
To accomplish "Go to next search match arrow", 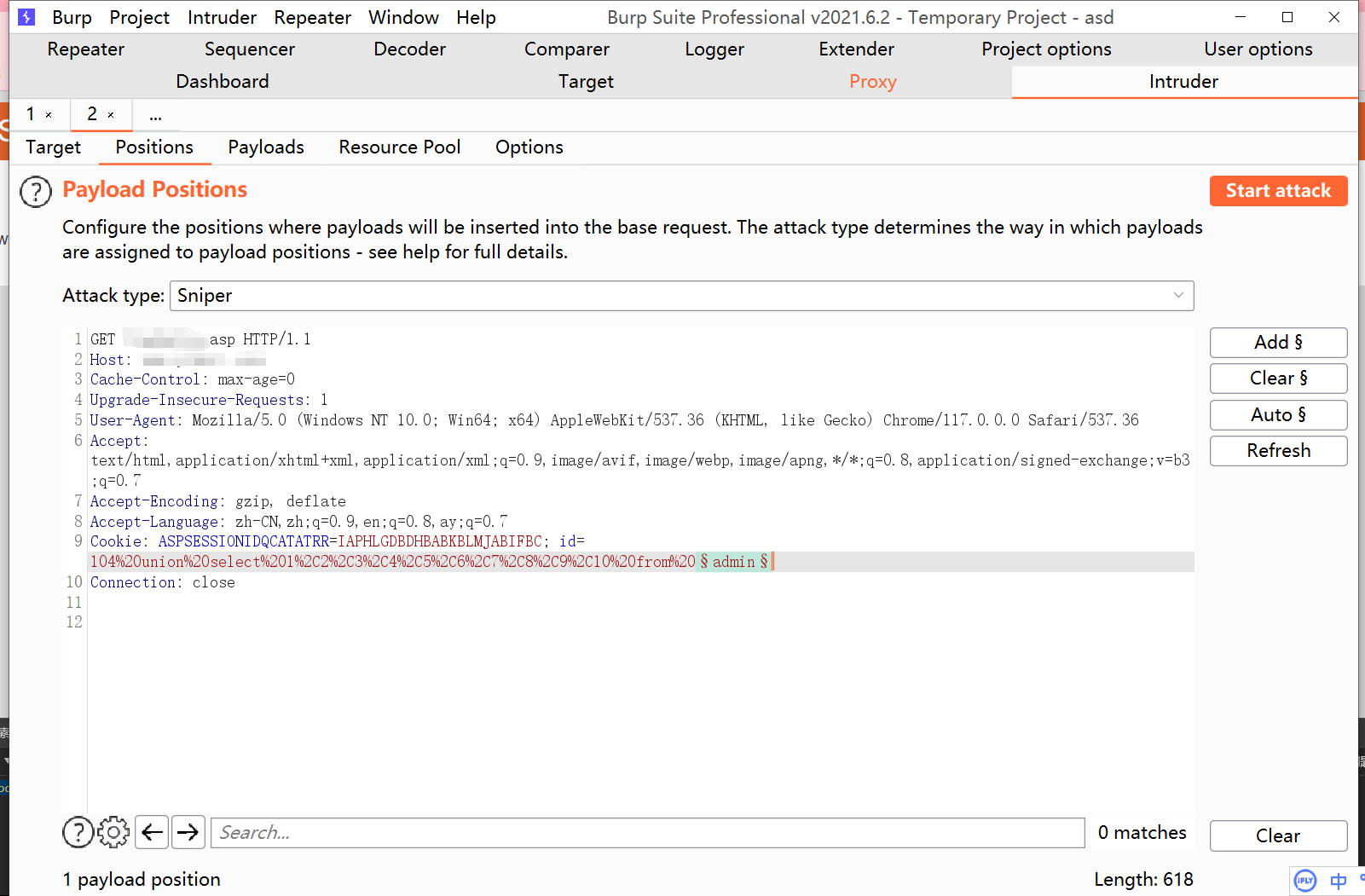I will [x=188, y=832].
